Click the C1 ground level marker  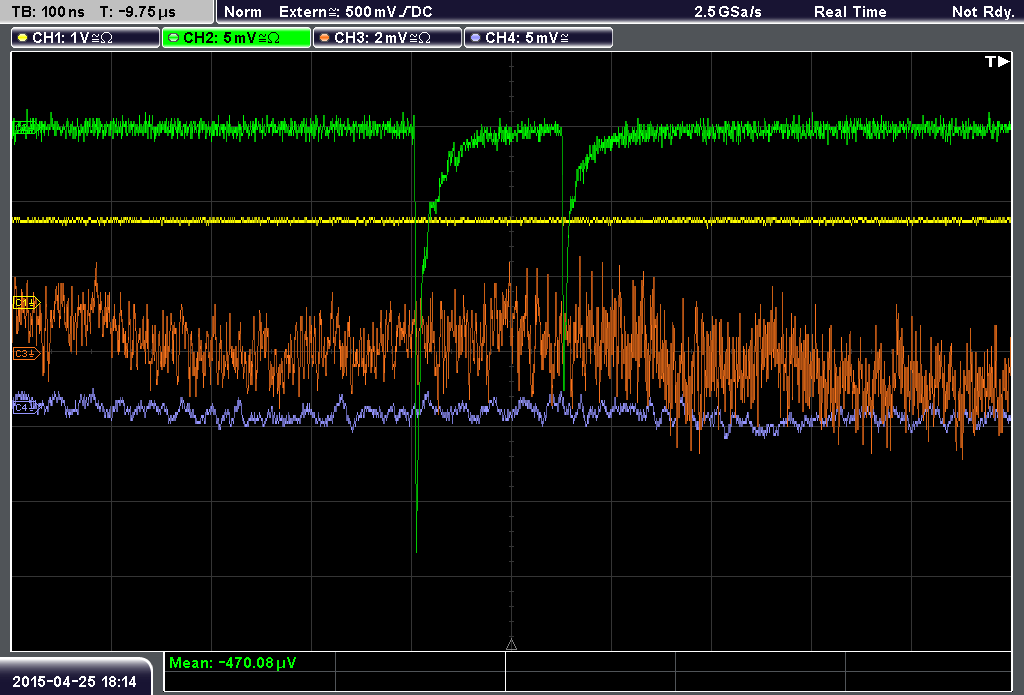tap(26, 302)
